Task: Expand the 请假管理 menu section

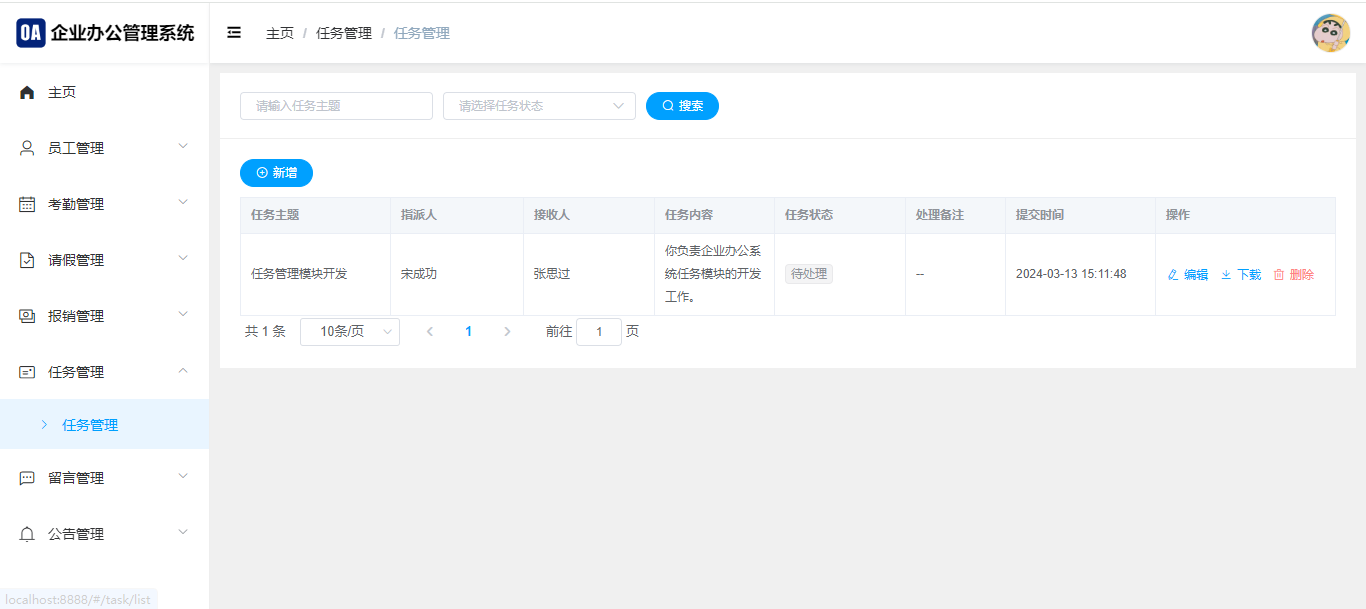Action: pos(104,260)
